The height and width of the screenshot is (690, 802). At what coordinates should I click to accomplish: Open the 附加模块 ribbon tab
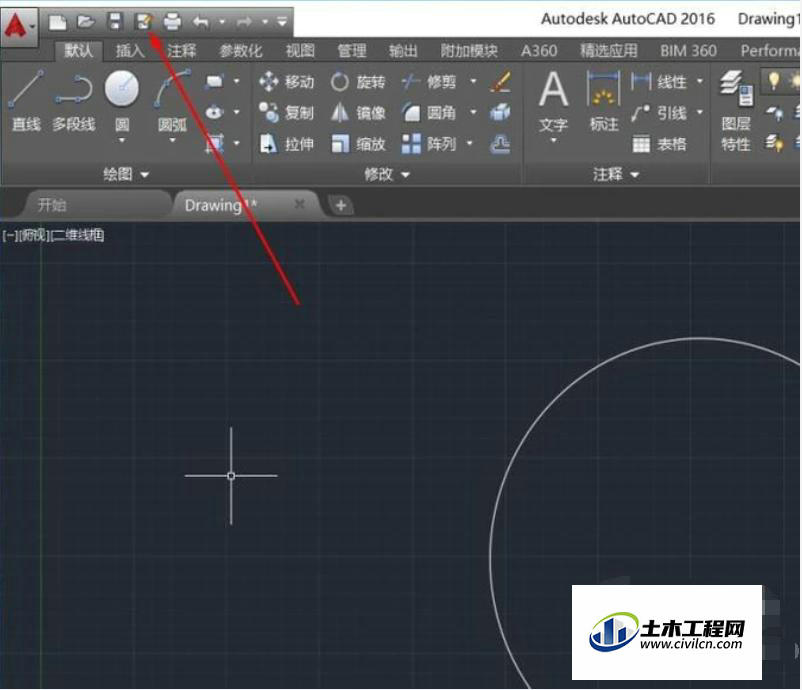tap(469, 51)
